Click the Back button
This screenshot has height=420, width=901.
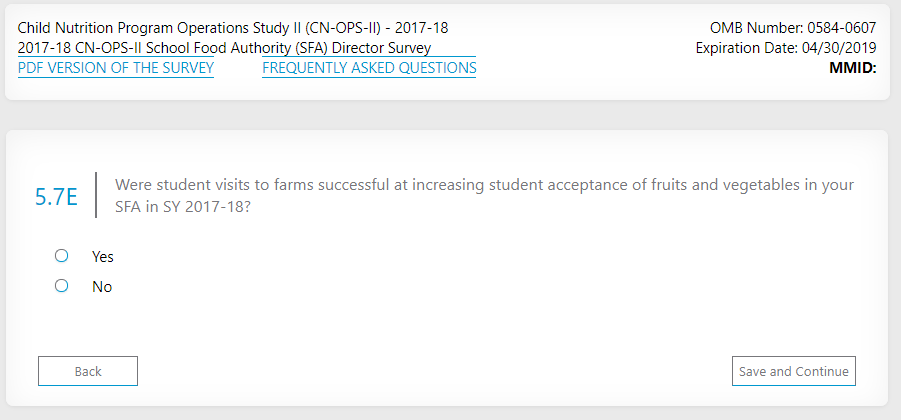click(88, 371)
